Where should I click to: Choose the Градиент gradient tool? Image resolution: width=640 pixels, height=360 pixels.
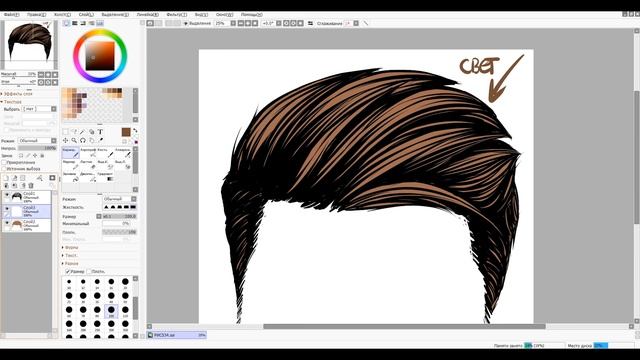pos(105,176)
